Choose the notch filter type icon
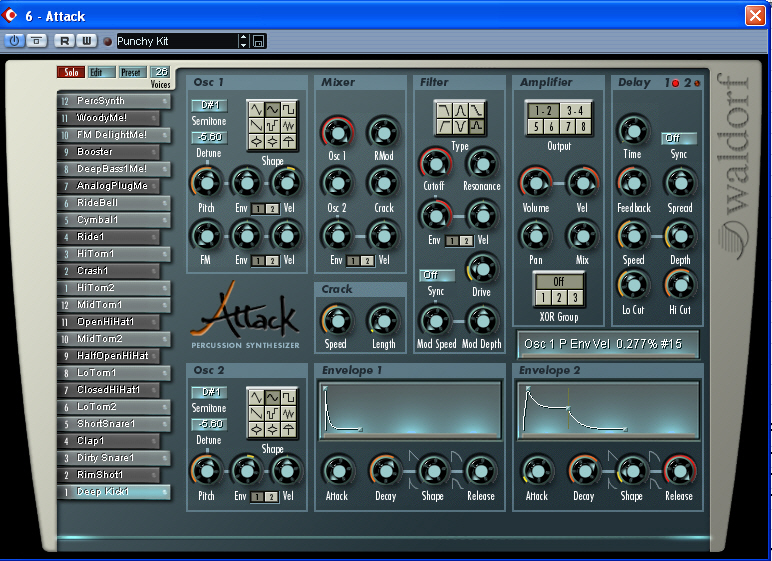Viewport: 772px width, 561px height. [x=460, y=127]
